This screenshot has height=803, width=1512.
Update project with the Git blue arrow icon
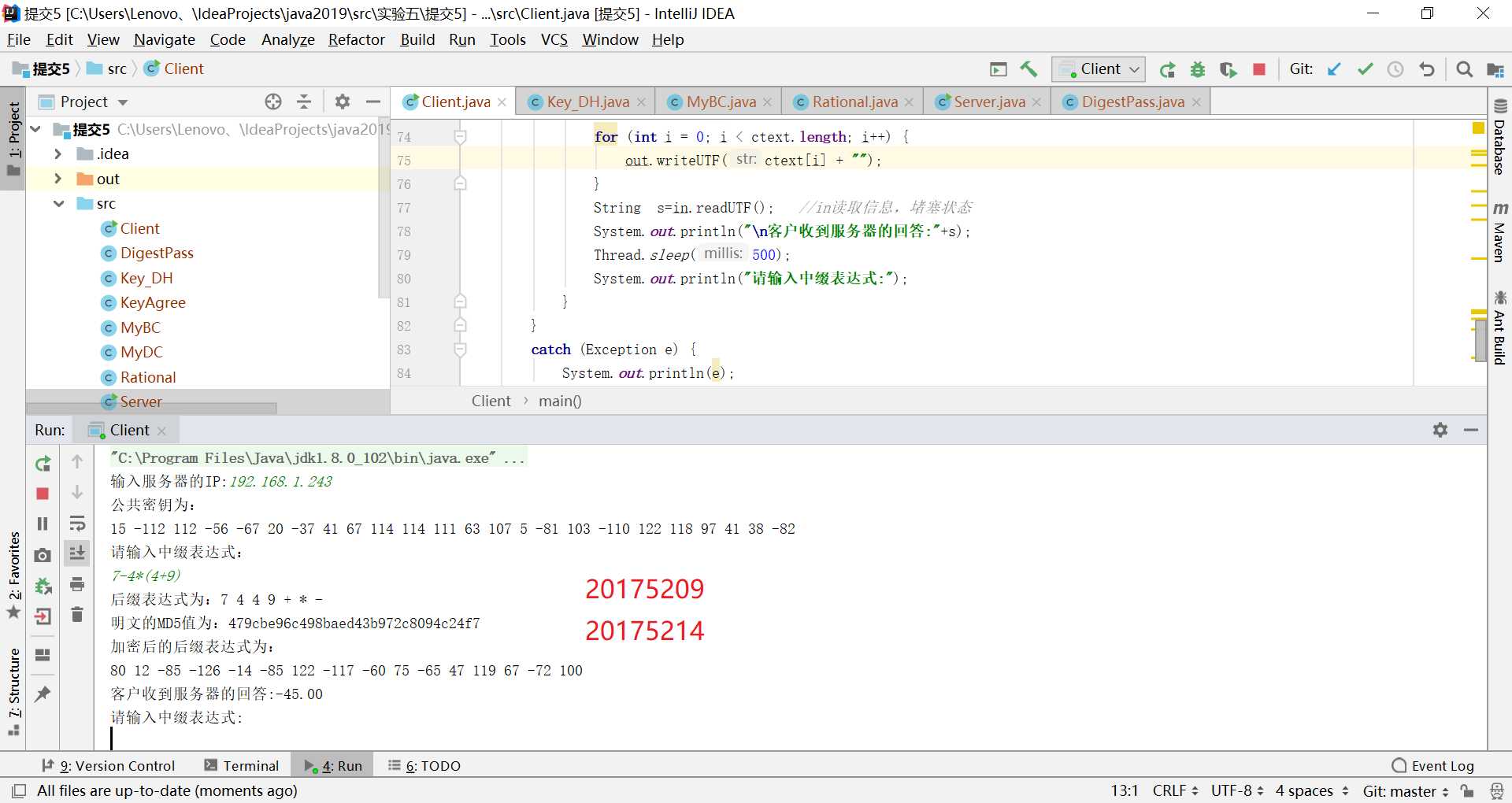pyautogui.click(x=1334, y=69)
